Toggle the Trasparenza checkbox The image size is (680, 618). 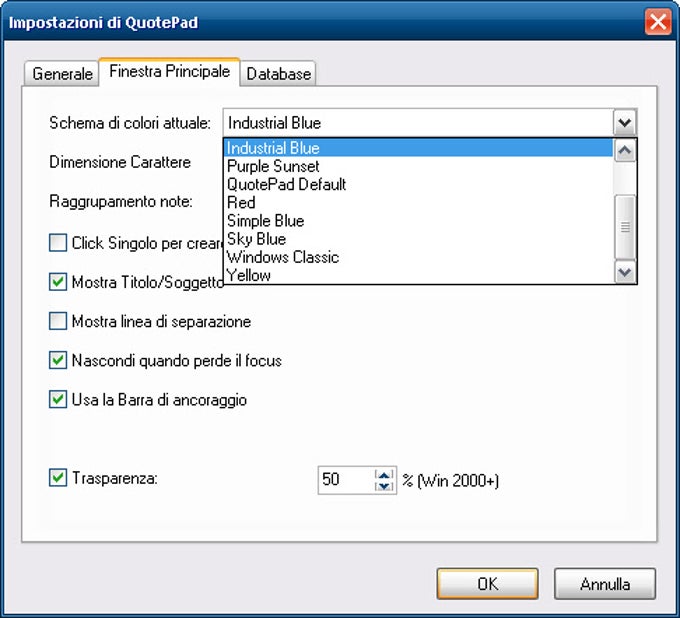tap(58, 477)
